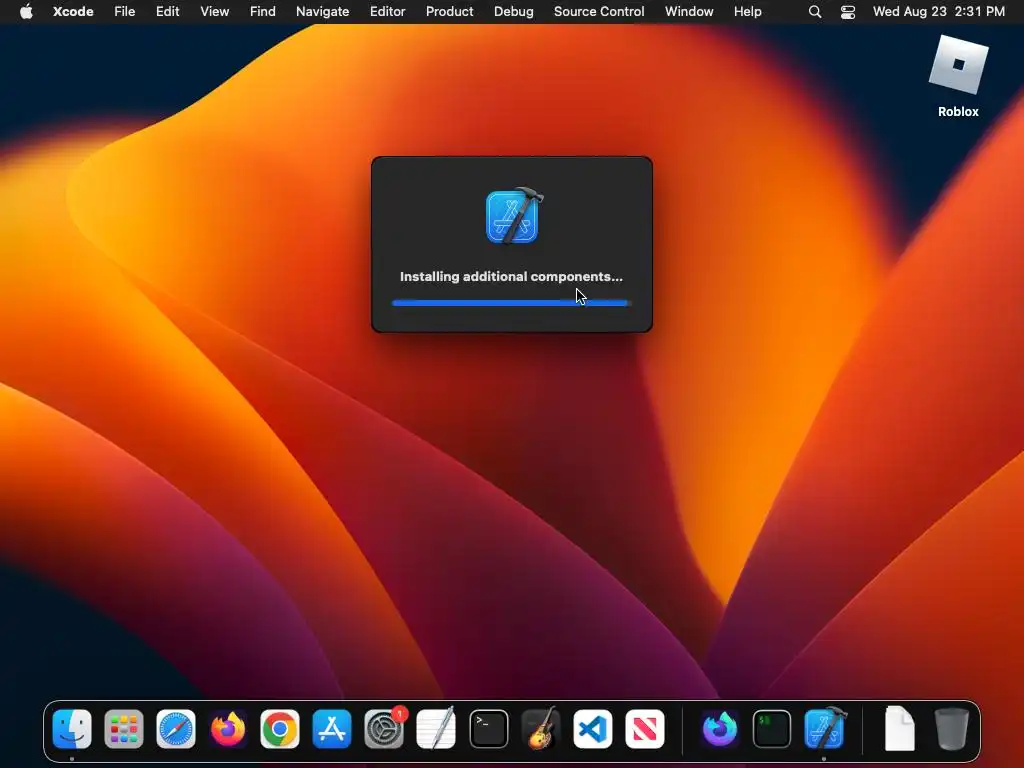The width and height of the screenshot is (1024, 768).
Task: Open the Window menu
Action: 689,11
